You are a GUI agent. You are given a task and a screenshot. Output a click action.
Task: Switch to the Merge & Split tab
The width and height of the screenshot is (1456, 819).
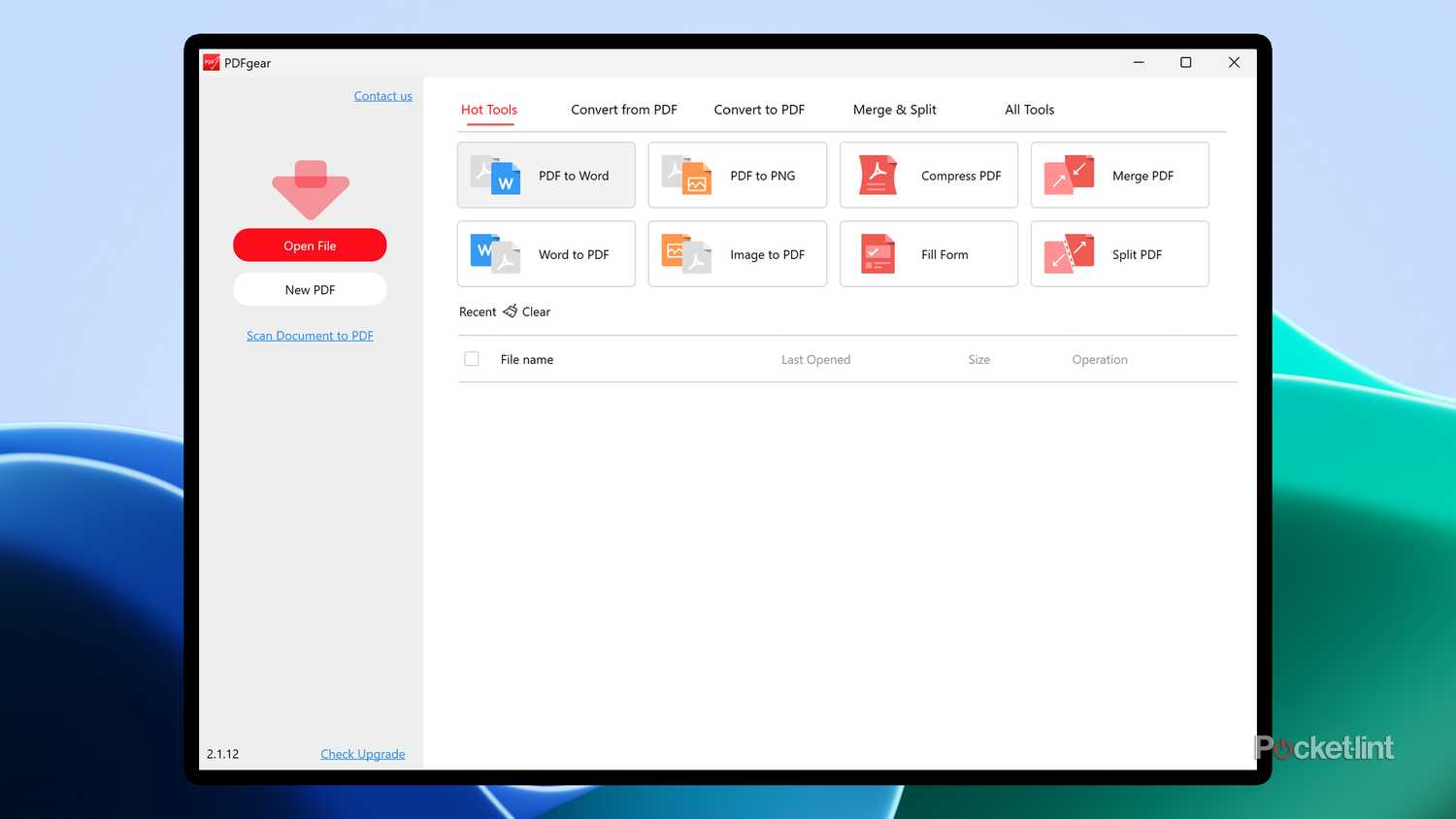(894, 110)
